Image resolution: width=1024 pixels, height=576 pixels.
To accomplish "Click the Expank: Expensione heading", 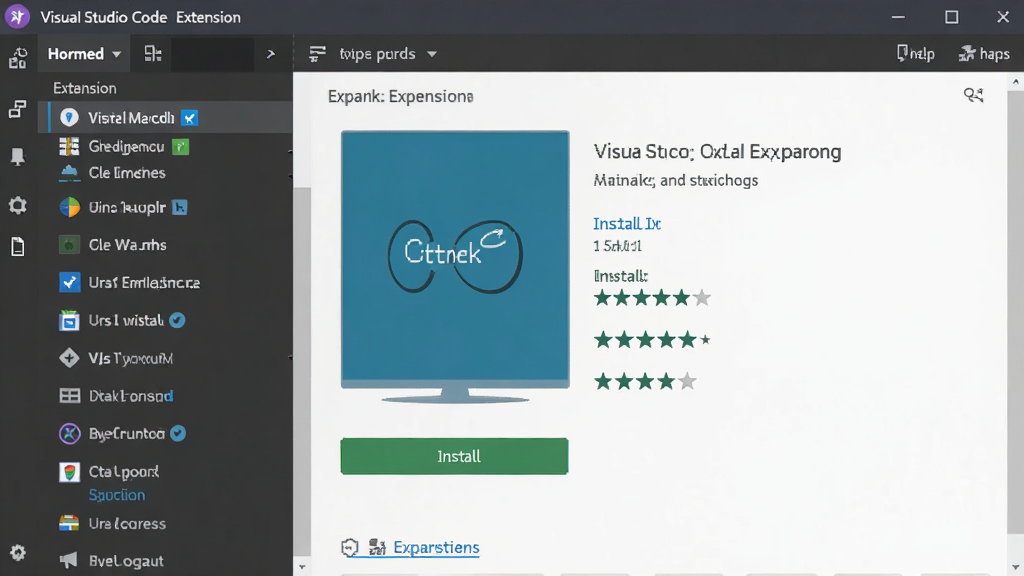I will coord(401,97).
